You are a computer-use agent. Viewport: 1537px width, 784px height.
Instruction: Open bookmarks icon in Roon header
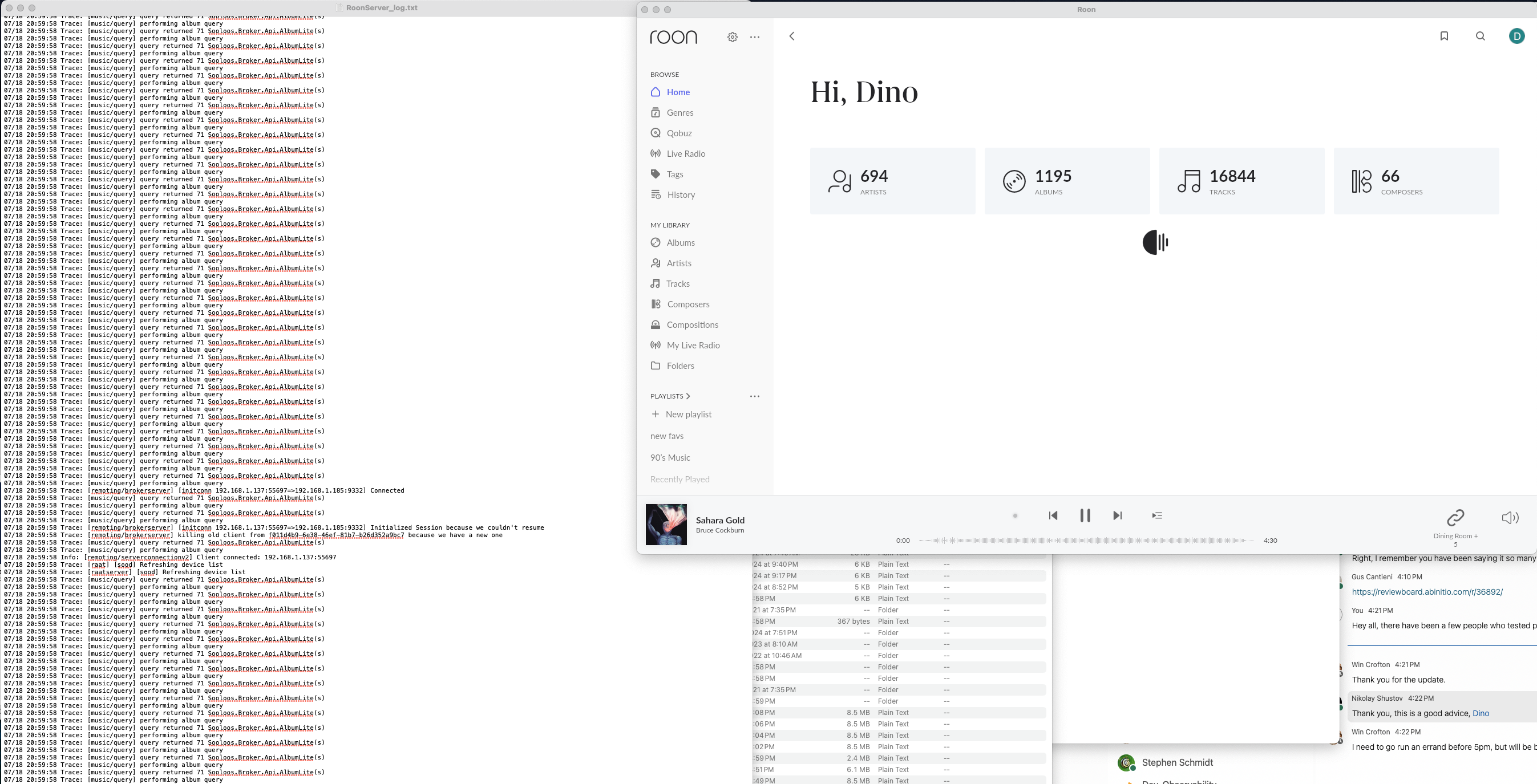tap(1444, 36)
